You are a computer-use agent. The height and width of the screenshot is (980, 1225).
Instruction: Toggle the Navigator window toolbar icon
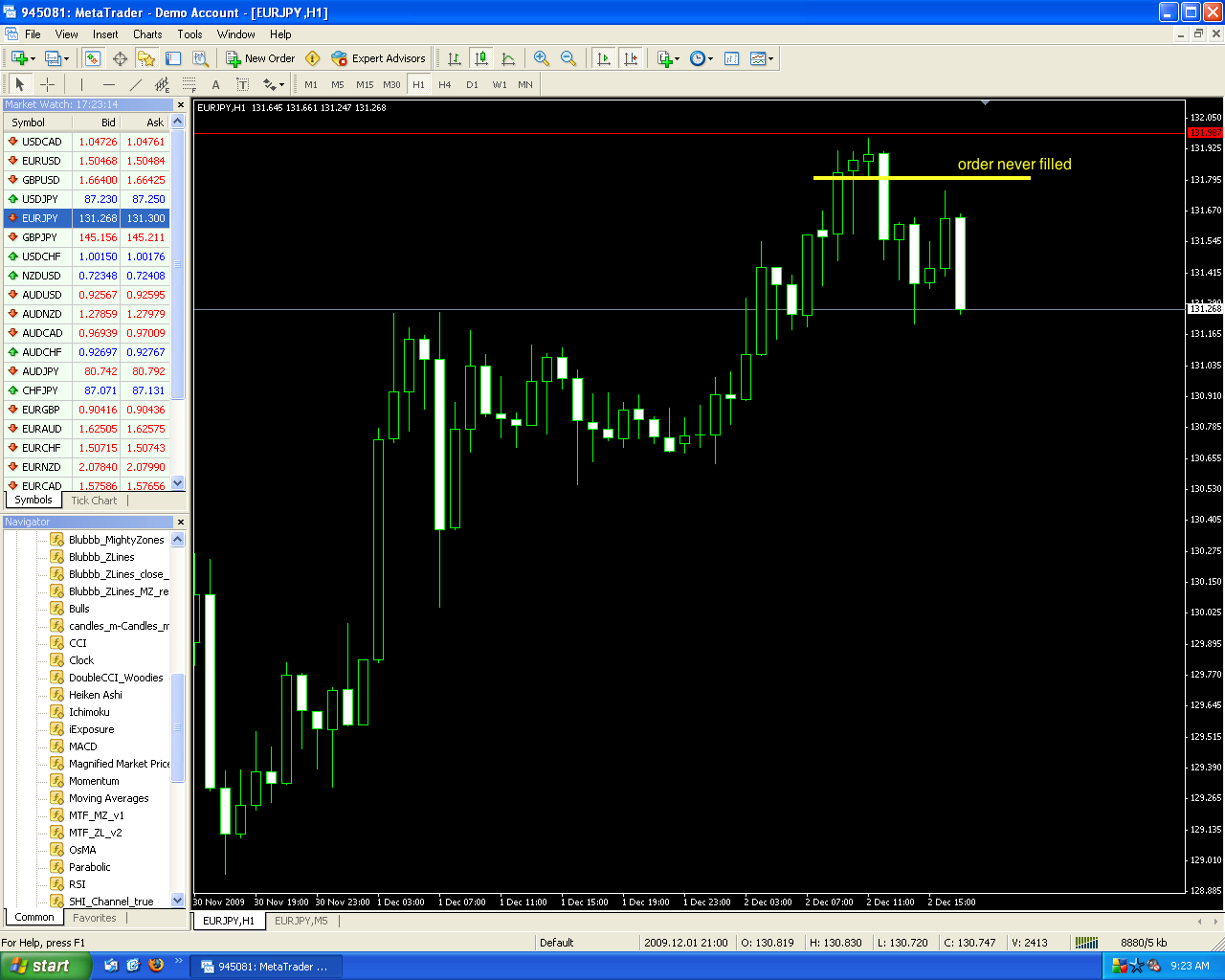pyautogui.click(x=146, y=58)
